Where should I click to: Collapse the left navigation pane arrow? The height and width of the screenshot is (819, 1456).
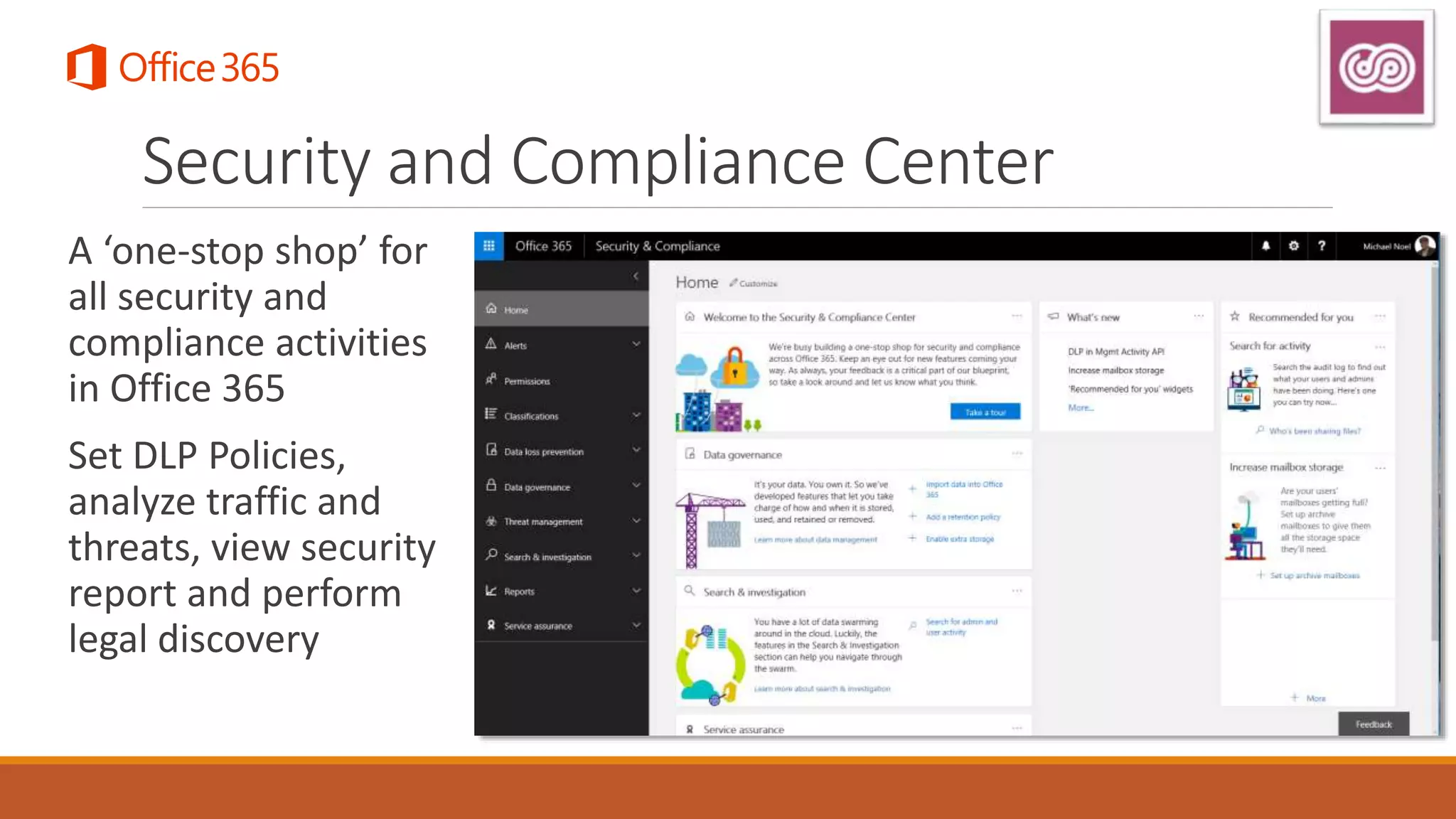click(x=636, y=277)
